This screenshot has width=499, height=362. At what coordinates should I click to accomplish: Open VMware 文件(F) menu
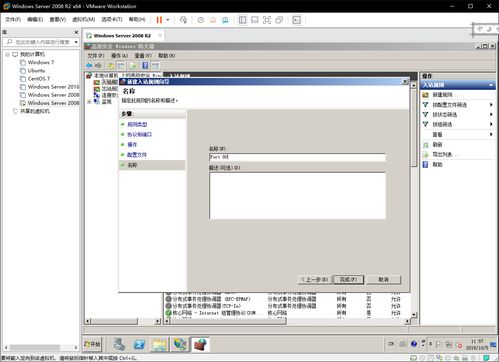[x=13, y=20]
